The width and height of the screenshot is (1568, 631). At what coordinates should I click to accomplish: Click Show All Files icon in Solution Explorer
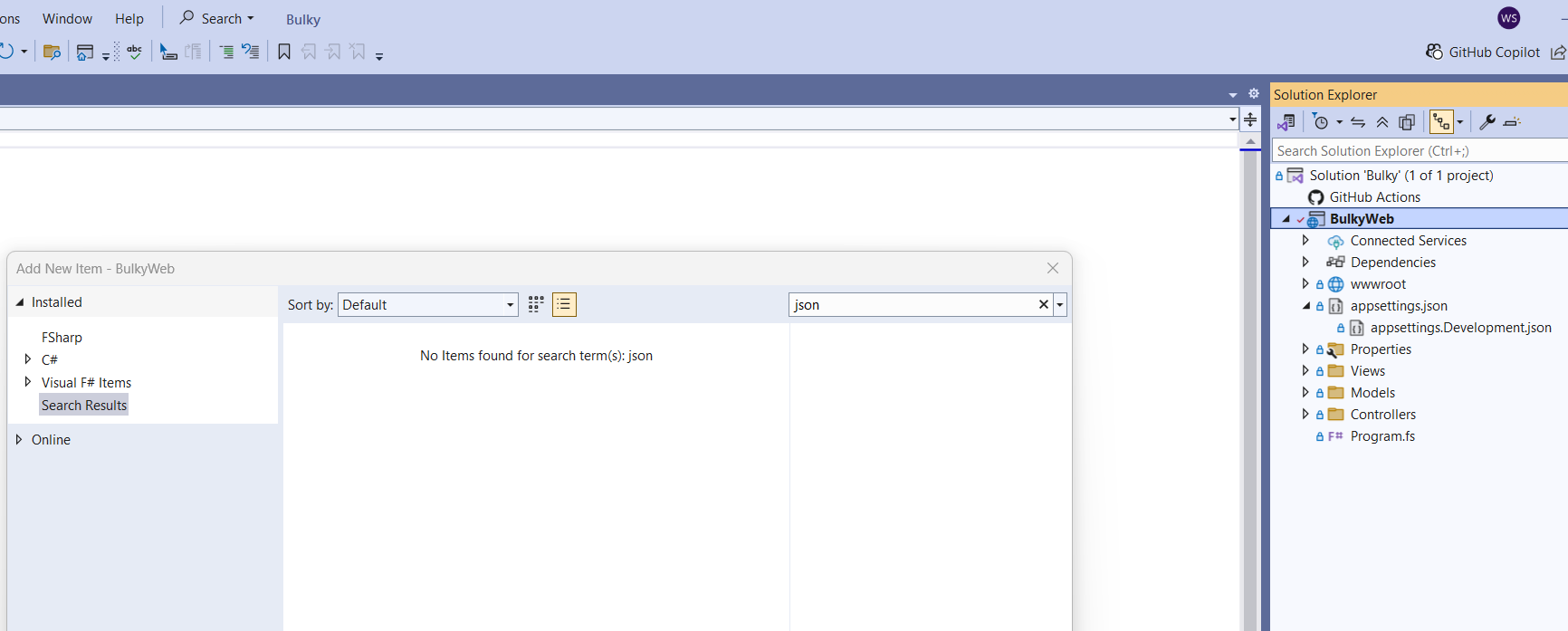tap(1407, 121)
